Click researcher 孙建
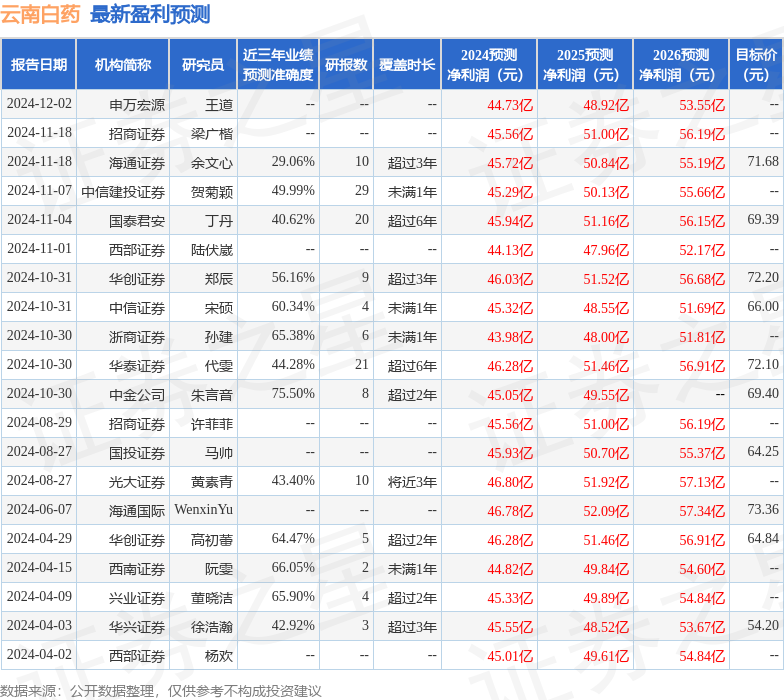Viewport: 784px width, 700px height. (219, 337)
